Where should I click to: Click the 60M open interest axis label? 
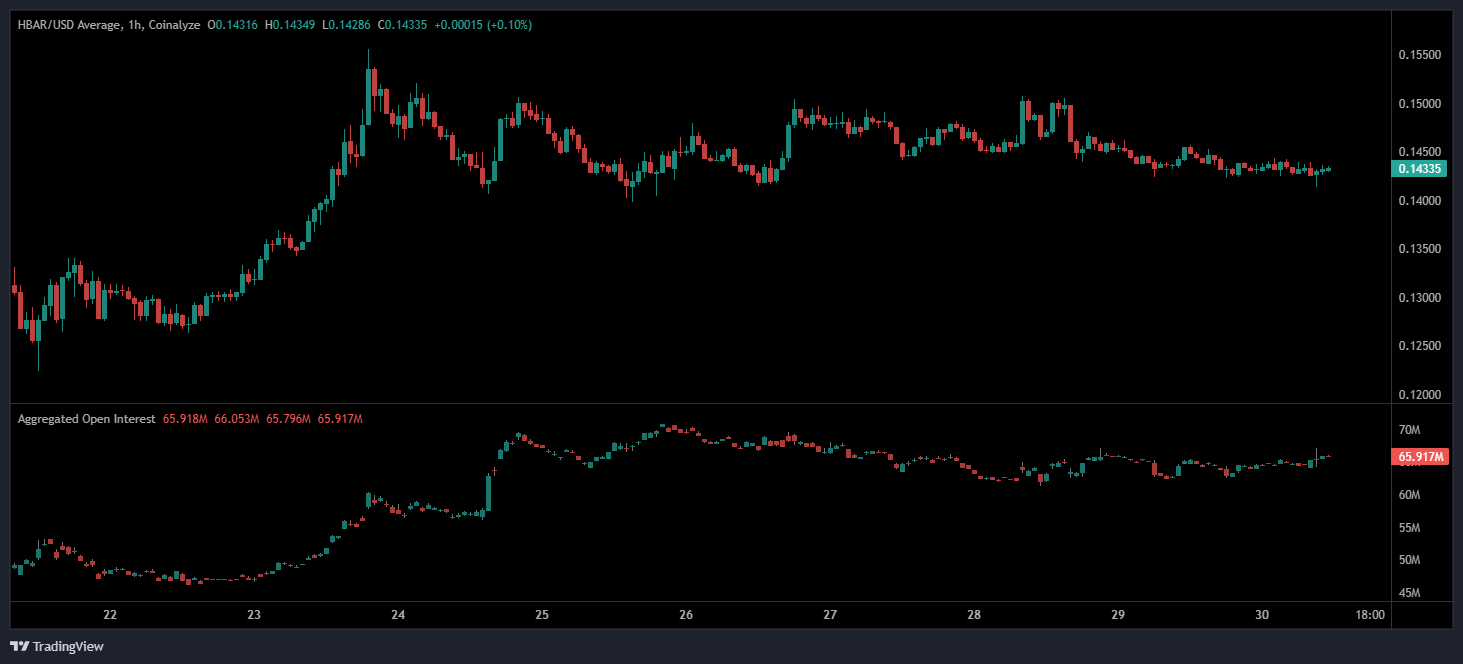[x=1410, y=495]
